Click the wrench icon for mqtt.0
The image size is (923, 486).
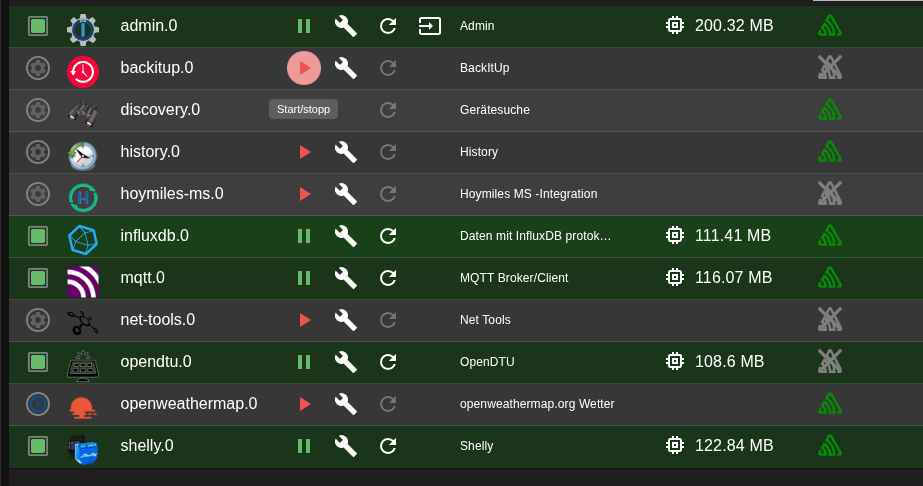coord(345,278)
